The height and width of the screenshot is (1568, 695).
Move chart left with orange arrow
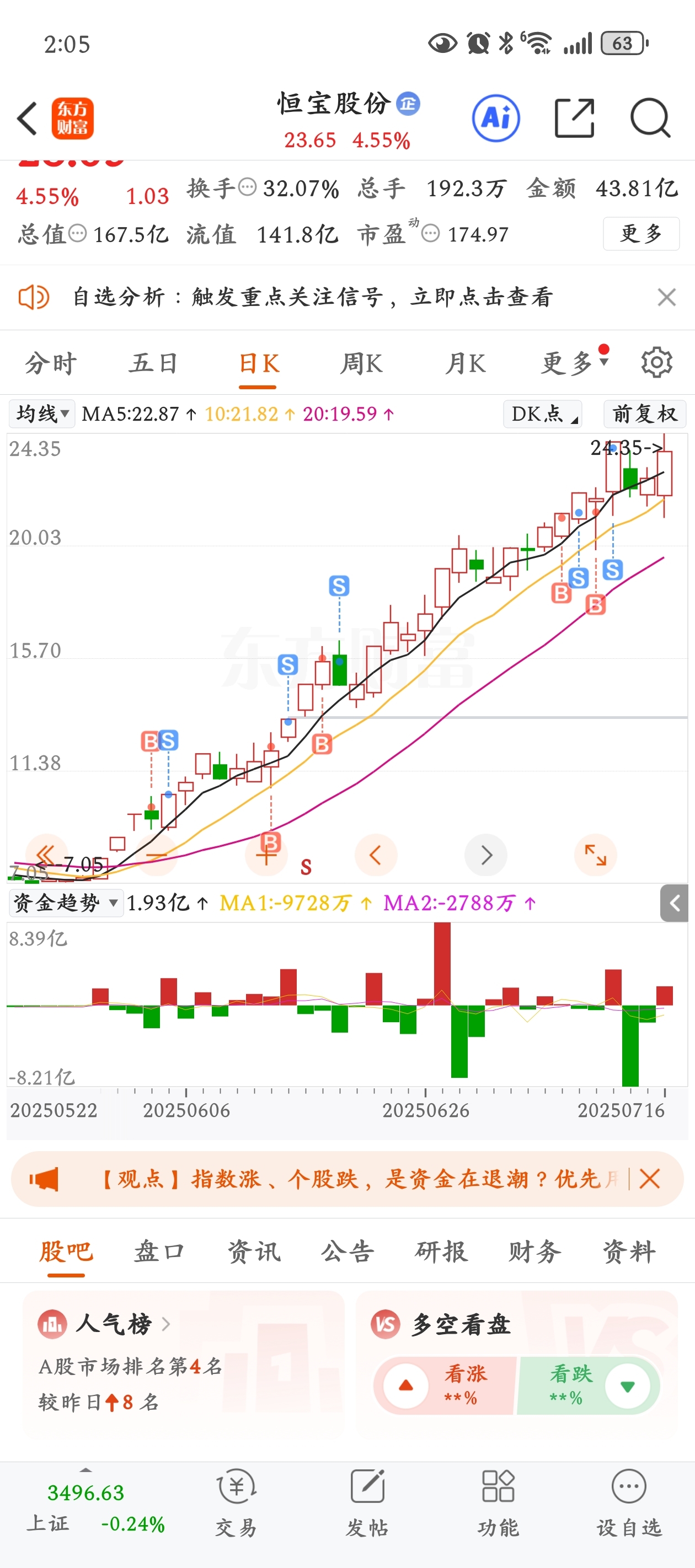pyautogui.click(x=376, y=855)
